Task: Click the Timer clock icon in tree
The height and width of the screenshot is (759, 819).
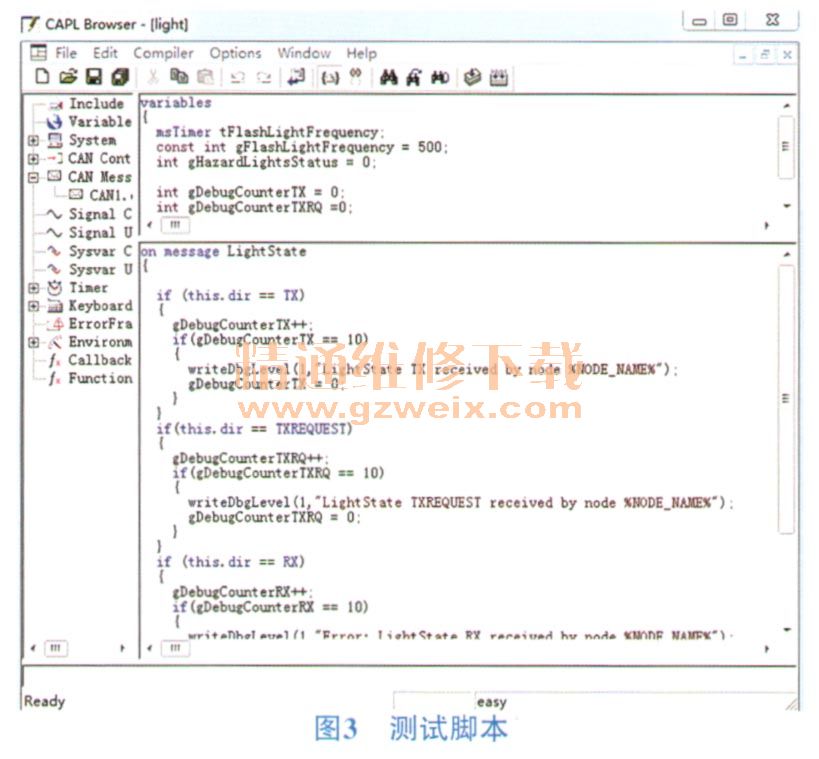Action: pos(54,288)
